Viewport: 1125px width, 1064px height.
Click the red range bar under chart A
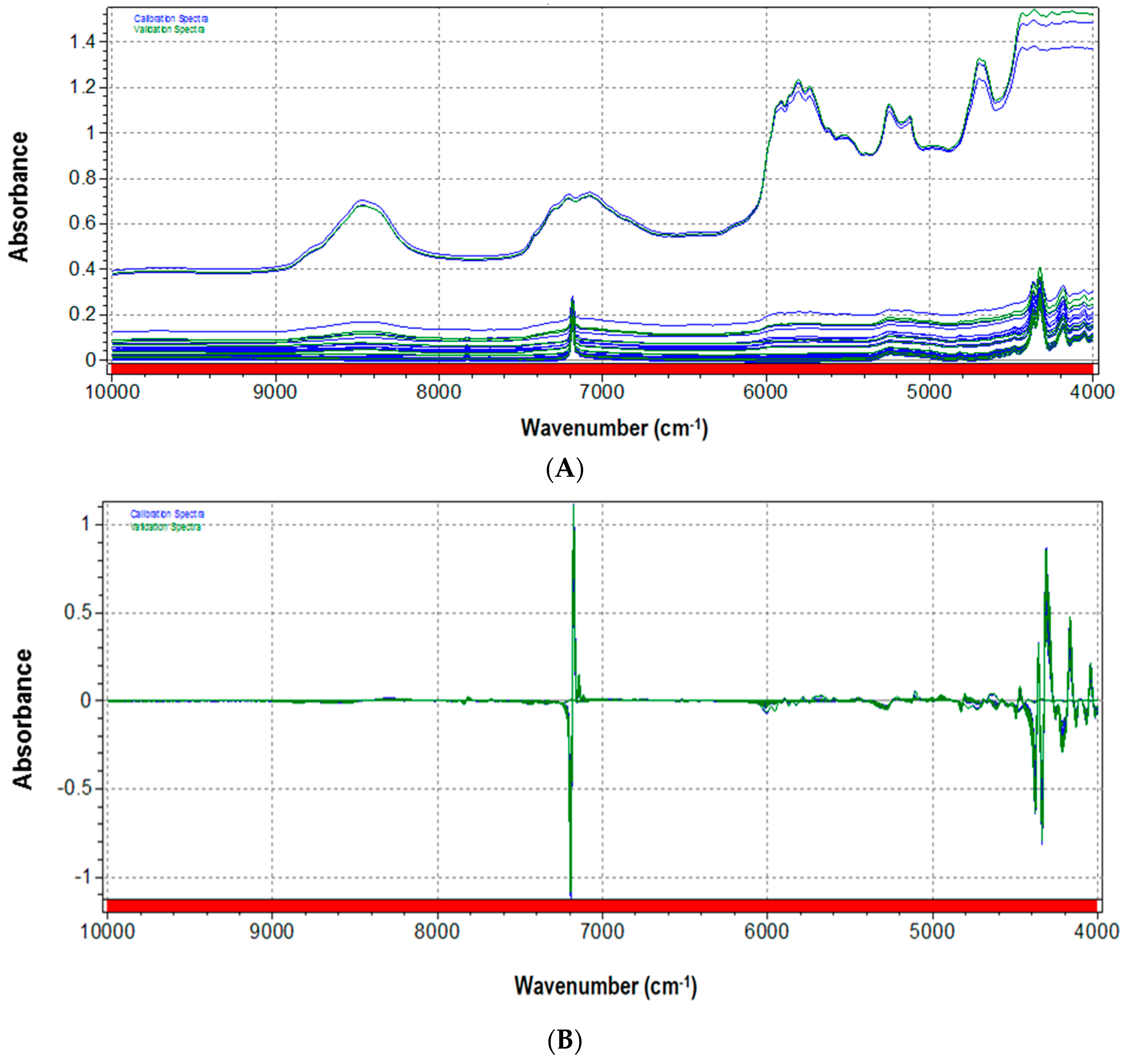[601, 369]
